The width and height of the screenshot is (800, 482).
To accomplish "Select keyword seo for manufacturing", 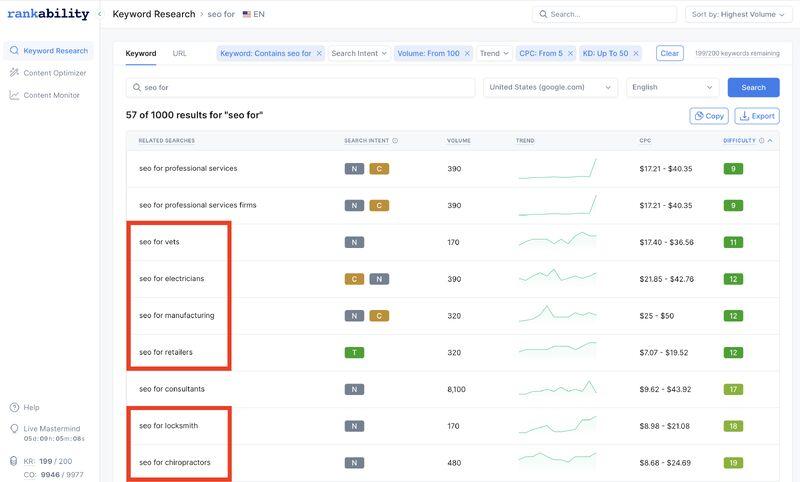I will click(177, 315).
